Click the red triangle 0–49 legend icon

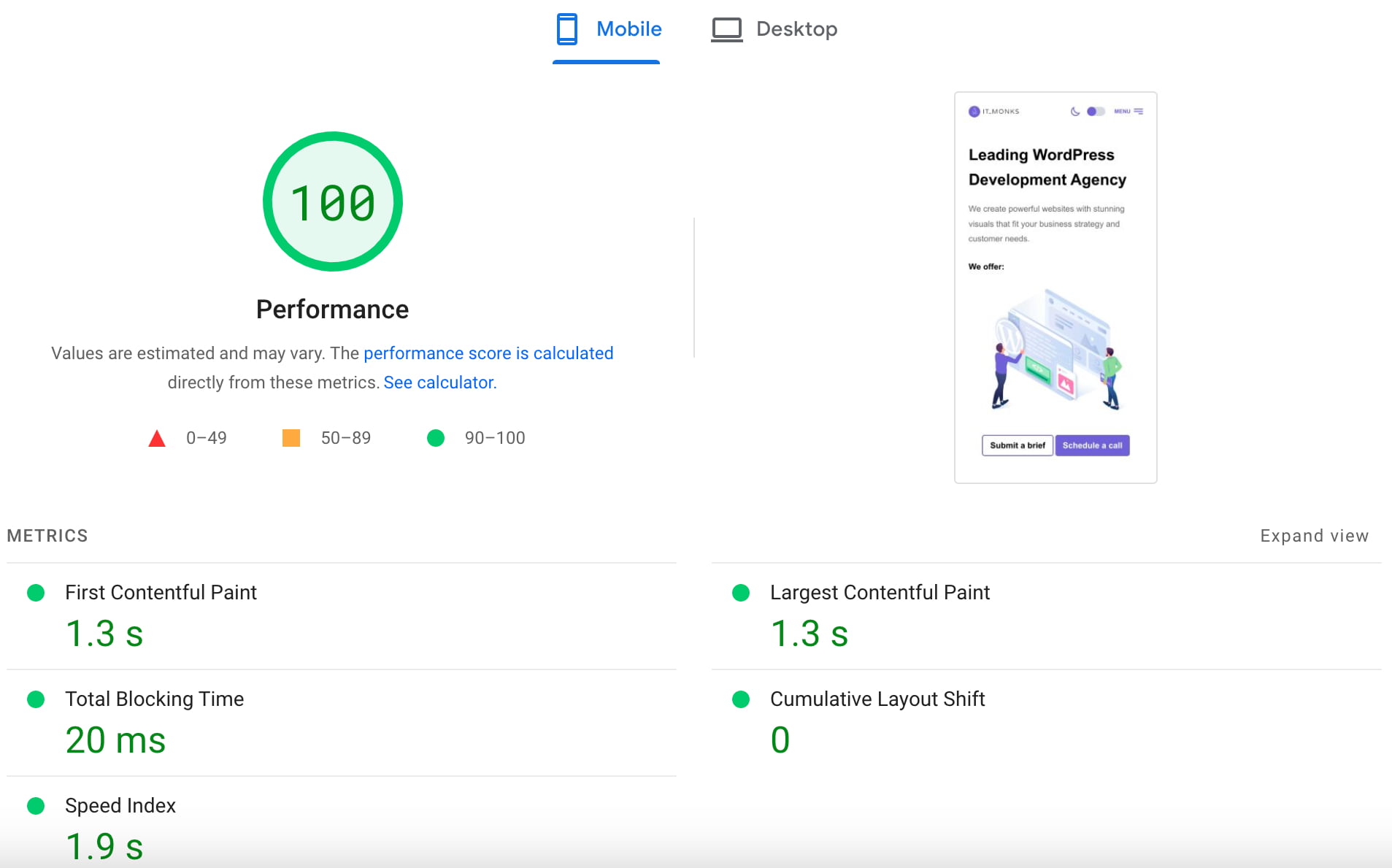pos(156,438)
